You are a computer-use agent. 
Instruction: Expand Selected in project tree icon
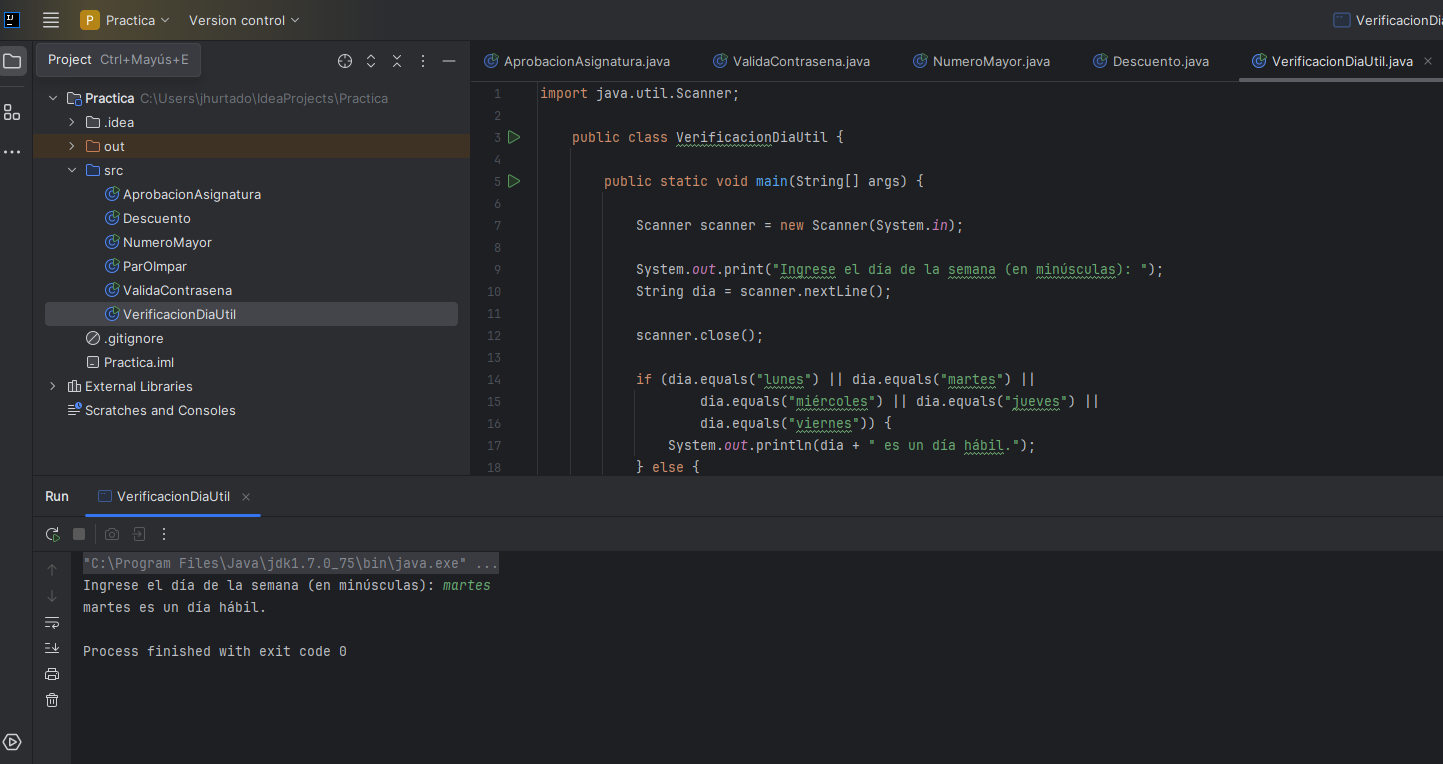point(371,61)
